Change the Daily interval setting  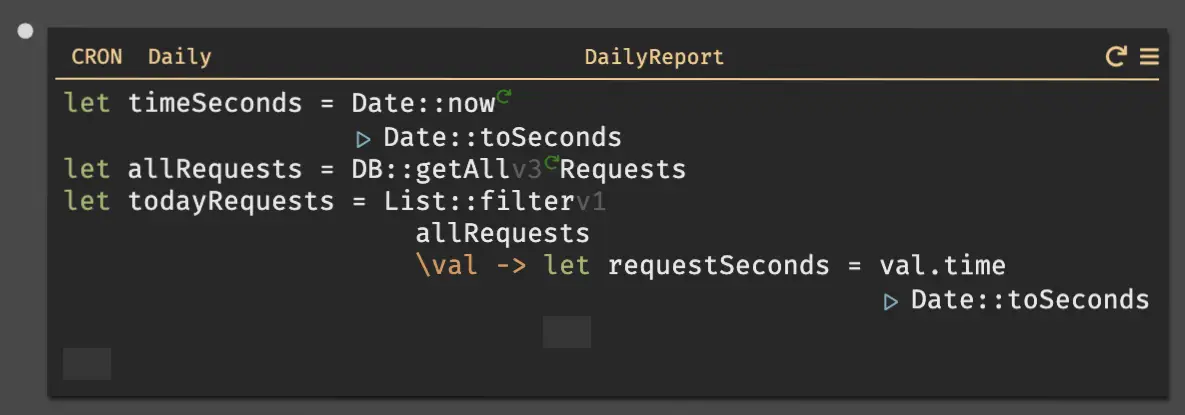pos(180,57)
